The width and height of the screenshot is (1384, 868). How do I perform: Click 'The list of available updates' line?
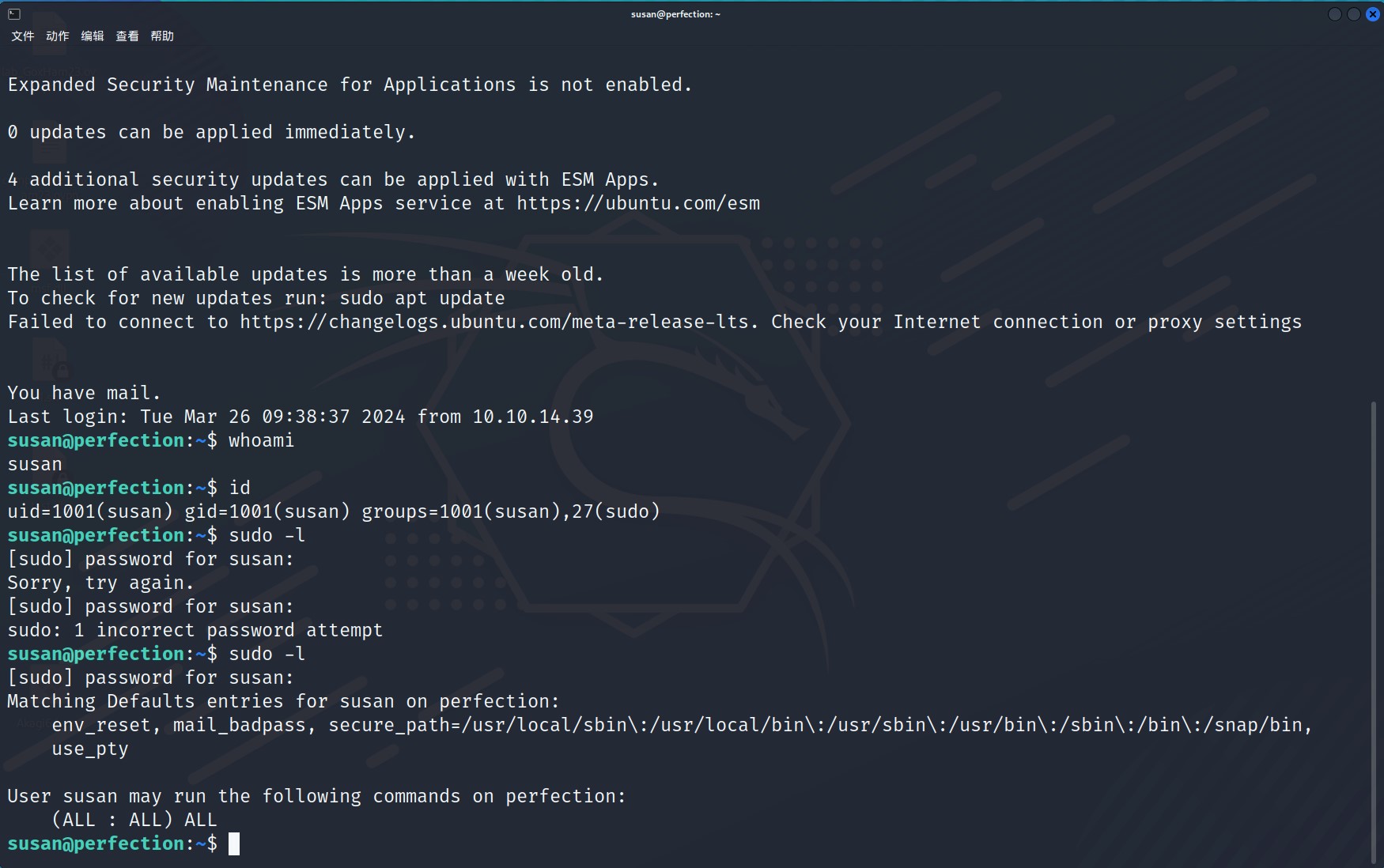tap(305, 275)
